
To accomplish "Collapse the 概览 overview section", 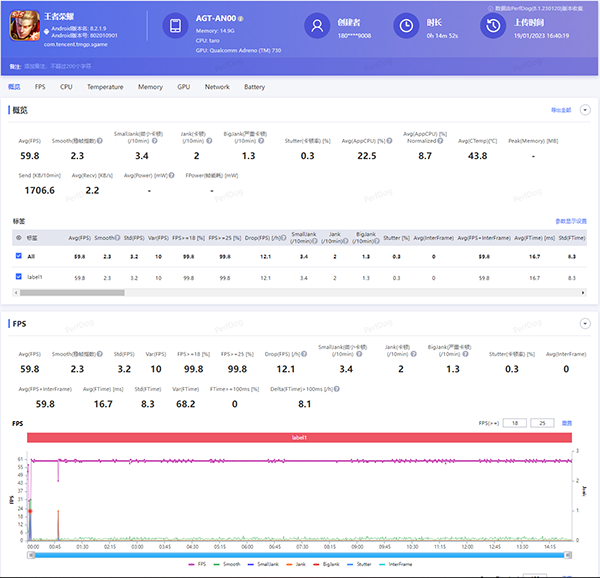I will [x=586, y=110].
